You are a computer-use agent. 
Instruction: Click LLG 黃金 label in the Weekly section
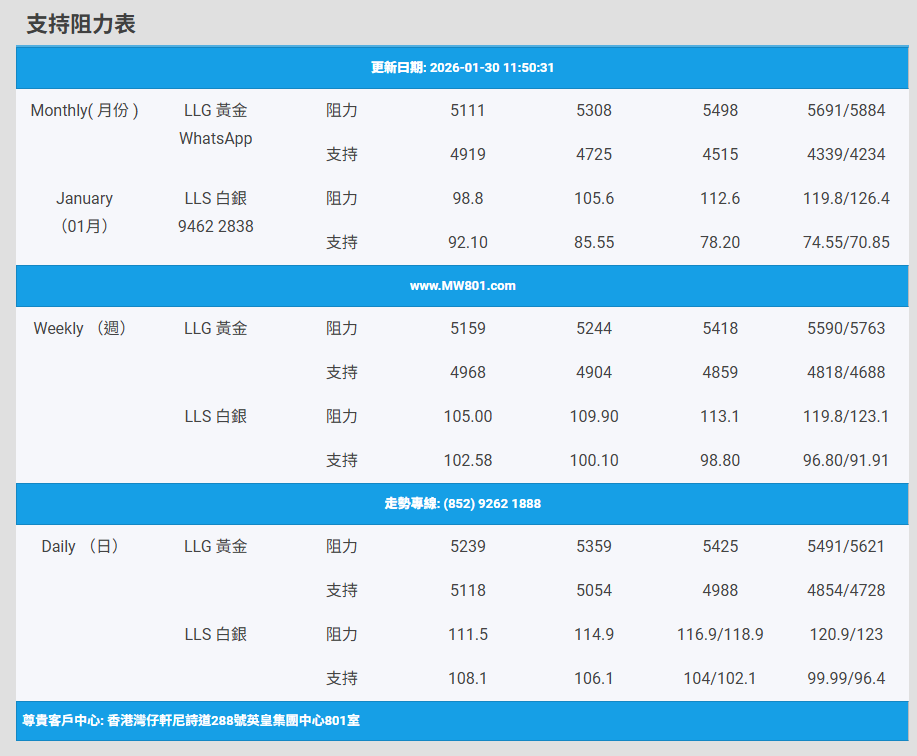216,329
